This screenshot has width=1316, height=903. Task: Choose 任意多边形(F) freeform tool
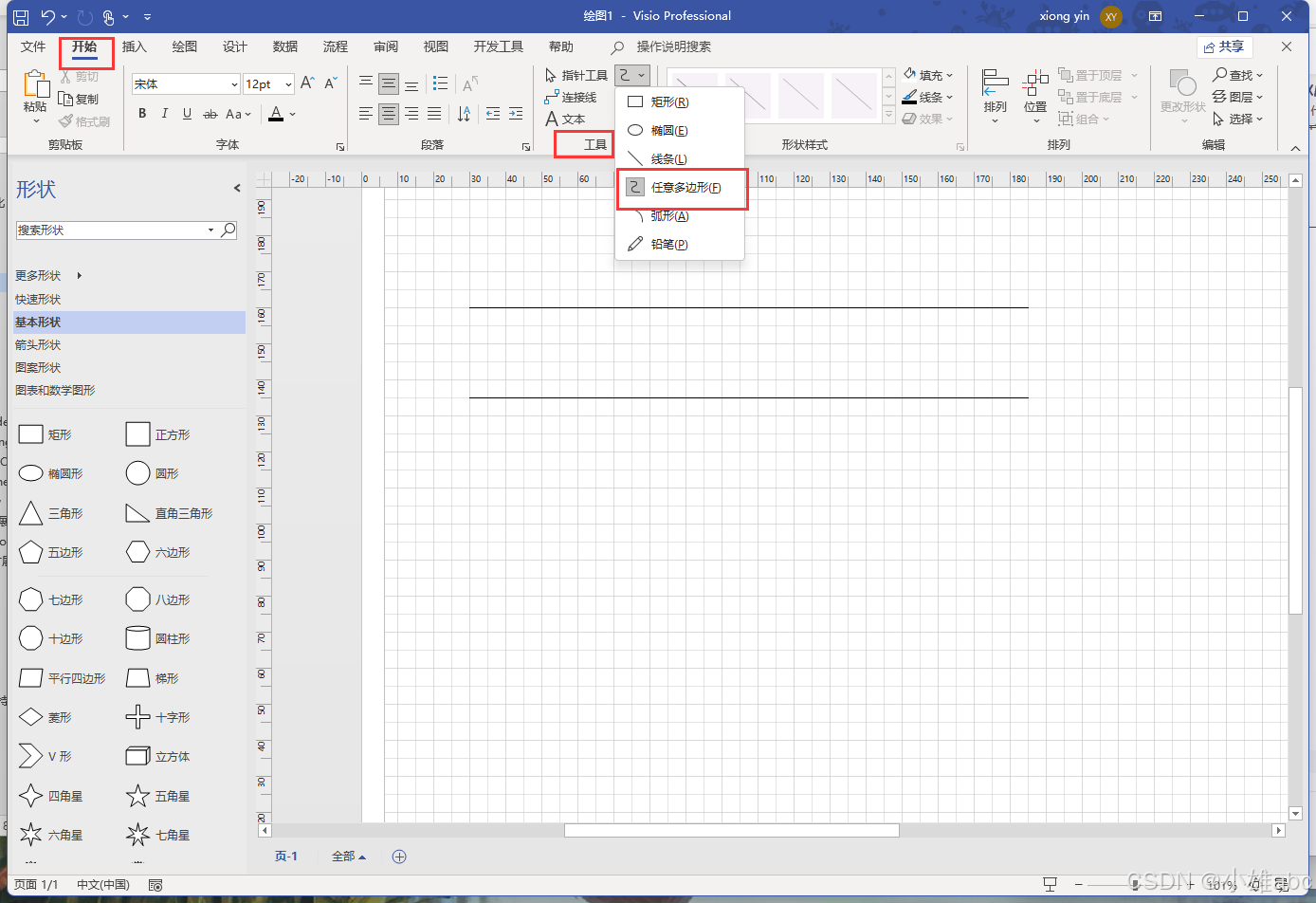(x=681, y=188)
